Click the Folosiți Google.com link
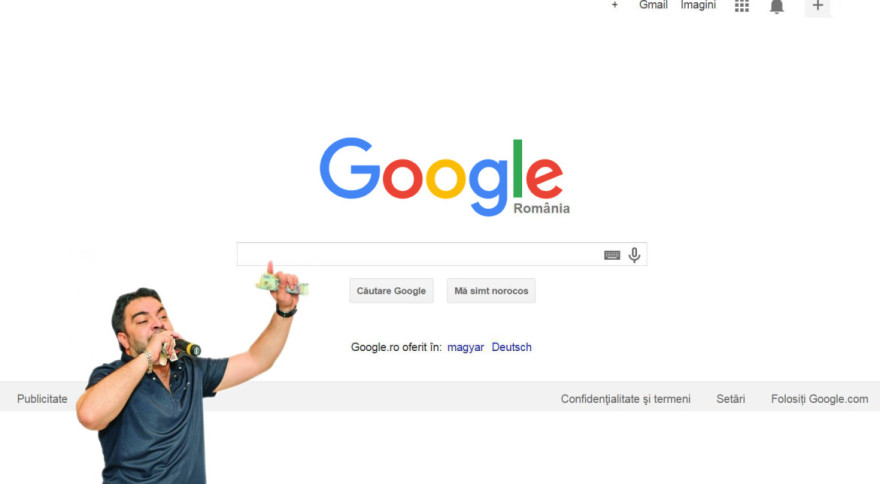 (x=819, y=399)
